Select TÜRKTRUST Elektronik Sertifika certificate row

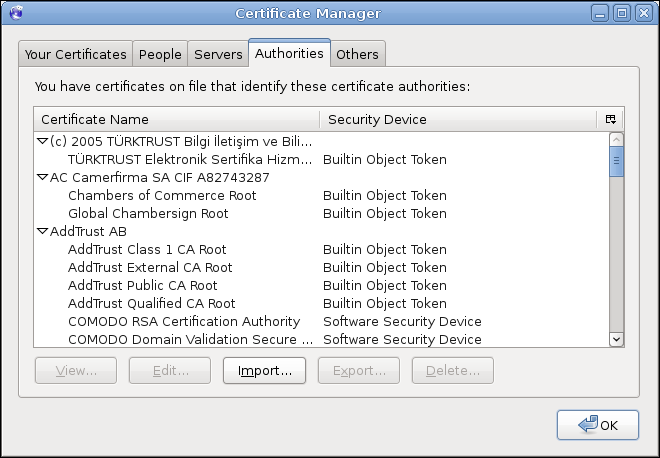tap(322, 160)
